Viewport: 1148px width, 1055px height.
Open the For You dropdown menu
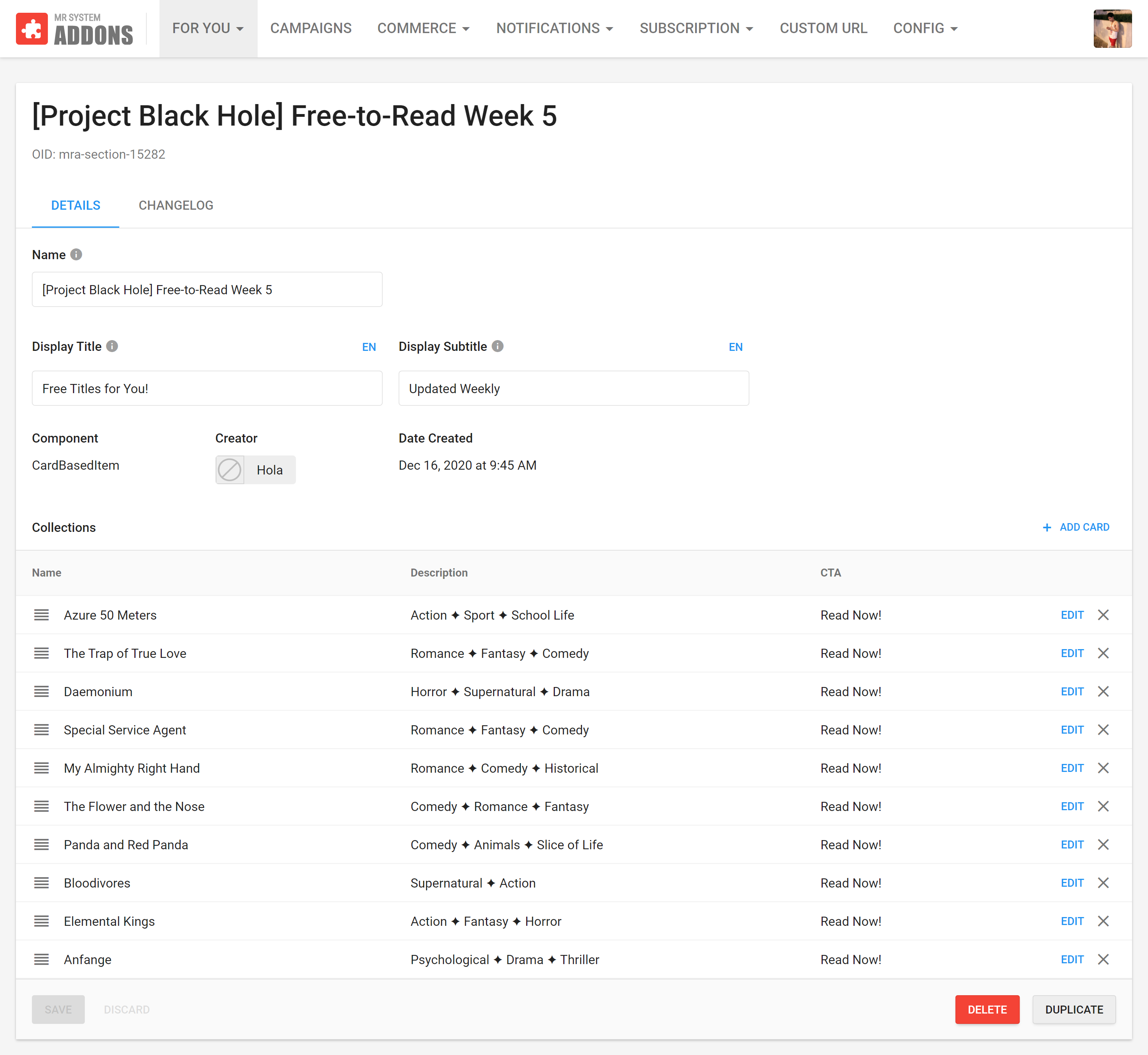click(208, 29)
